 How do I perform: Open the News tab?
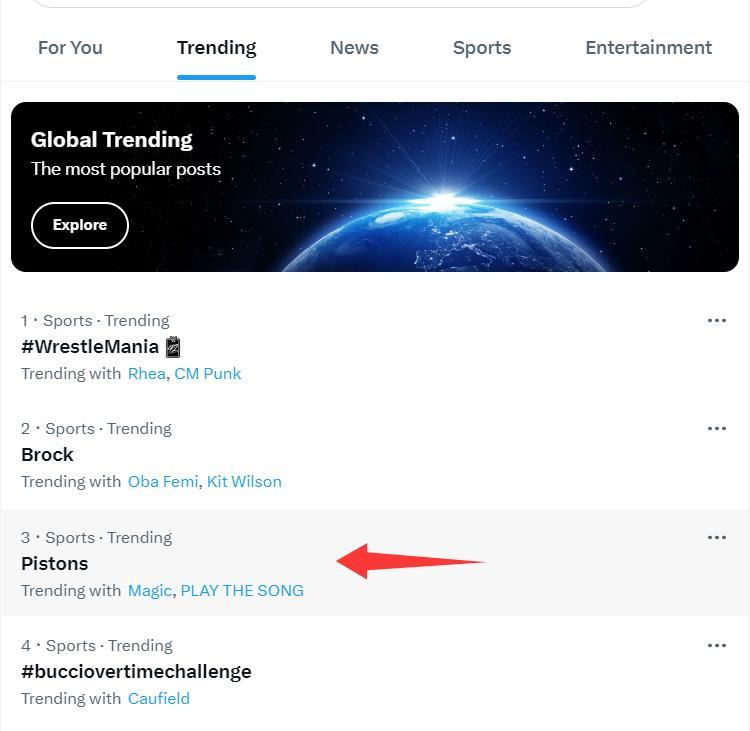[354, 48]
